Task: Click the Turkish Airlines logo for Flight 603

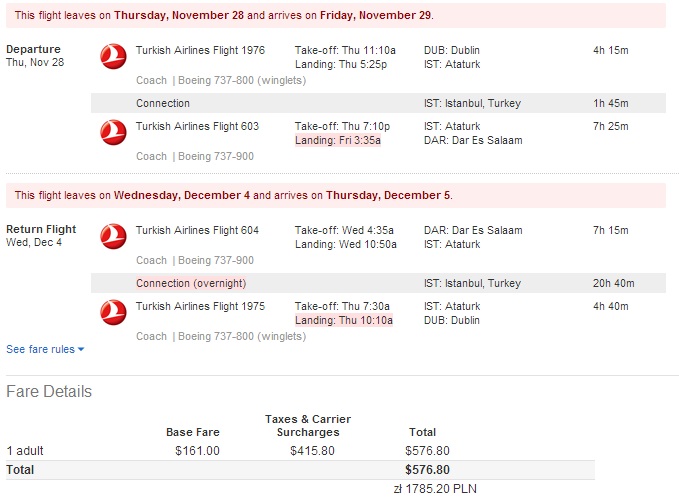Action: 113,133
